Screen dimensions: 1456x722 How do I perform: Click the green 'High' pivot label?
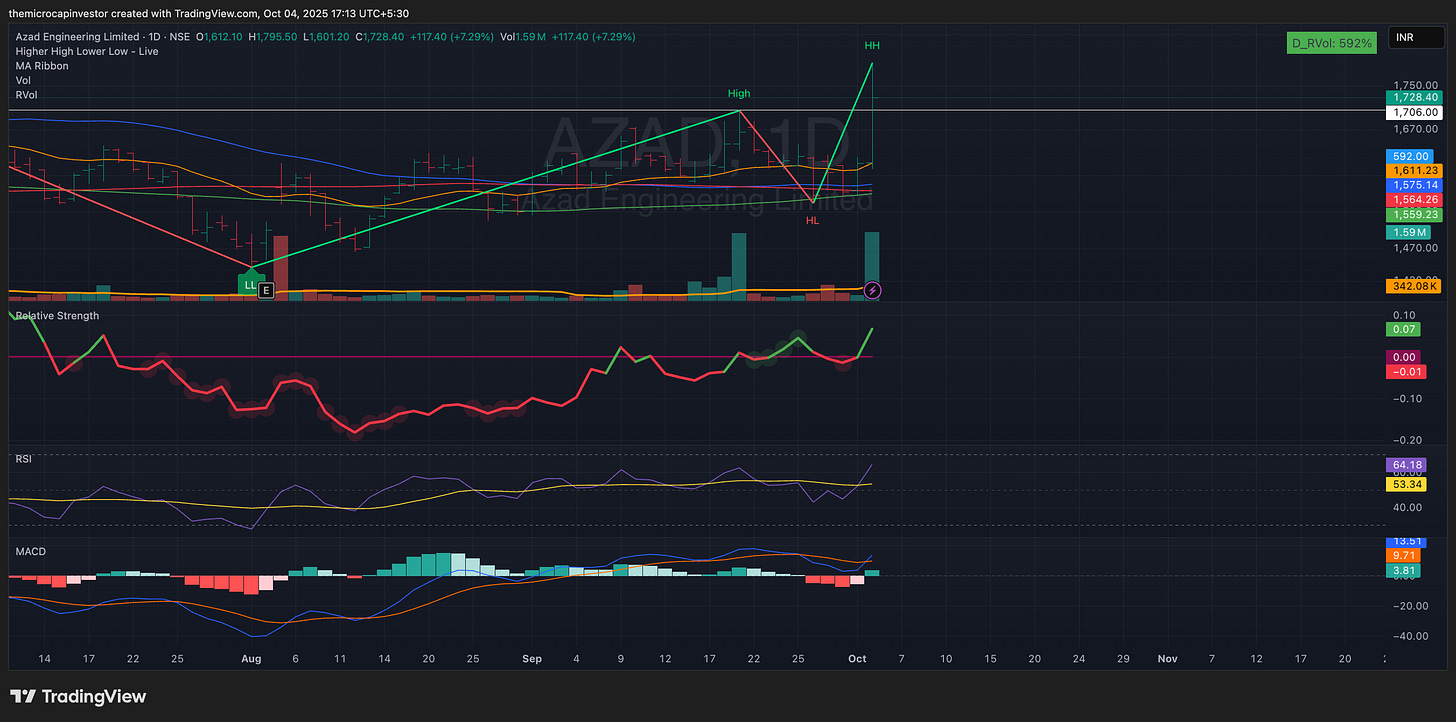click(x=739, y=94)
